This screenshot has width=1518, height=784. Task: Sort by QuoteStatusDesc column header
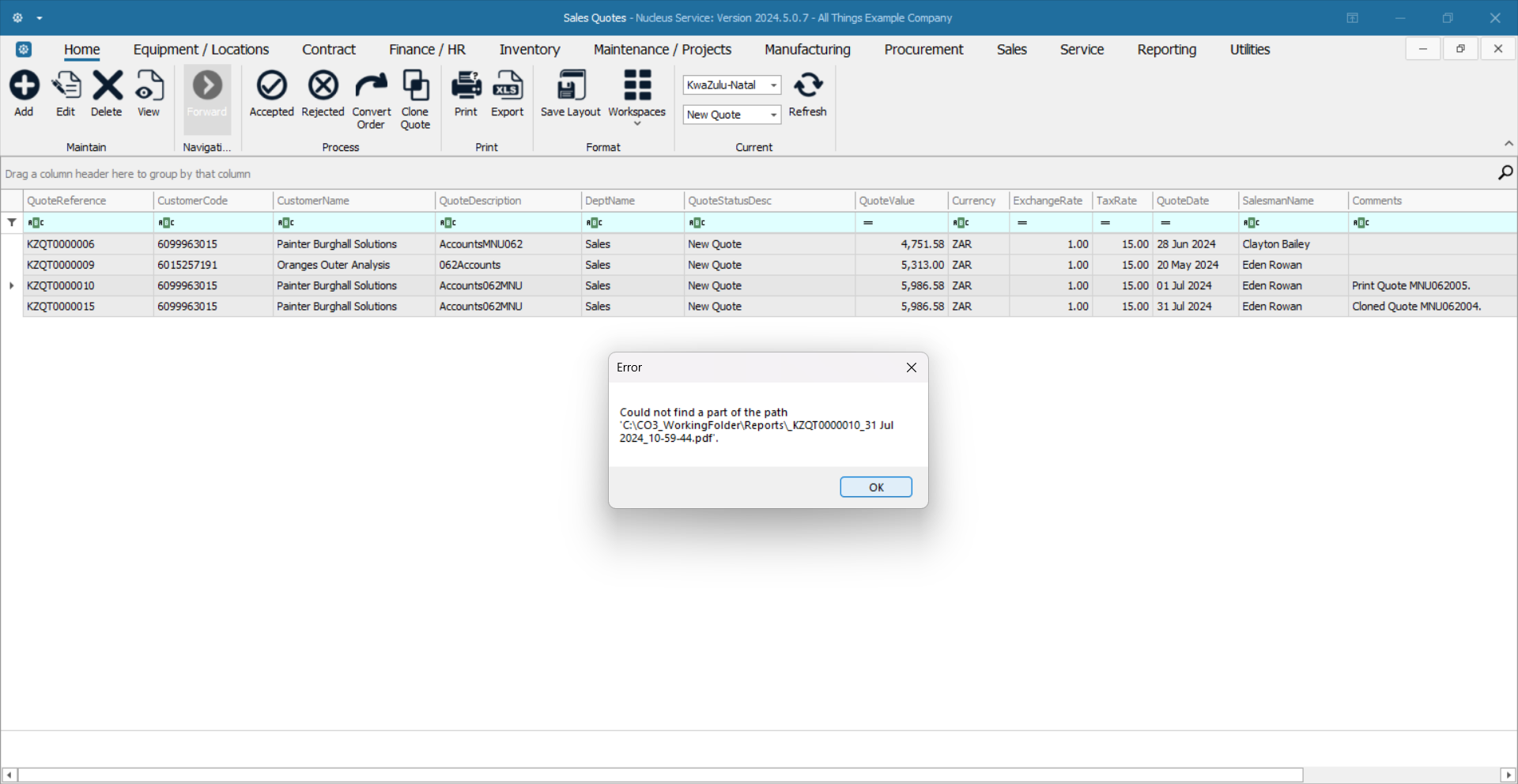tap(770, 201)
